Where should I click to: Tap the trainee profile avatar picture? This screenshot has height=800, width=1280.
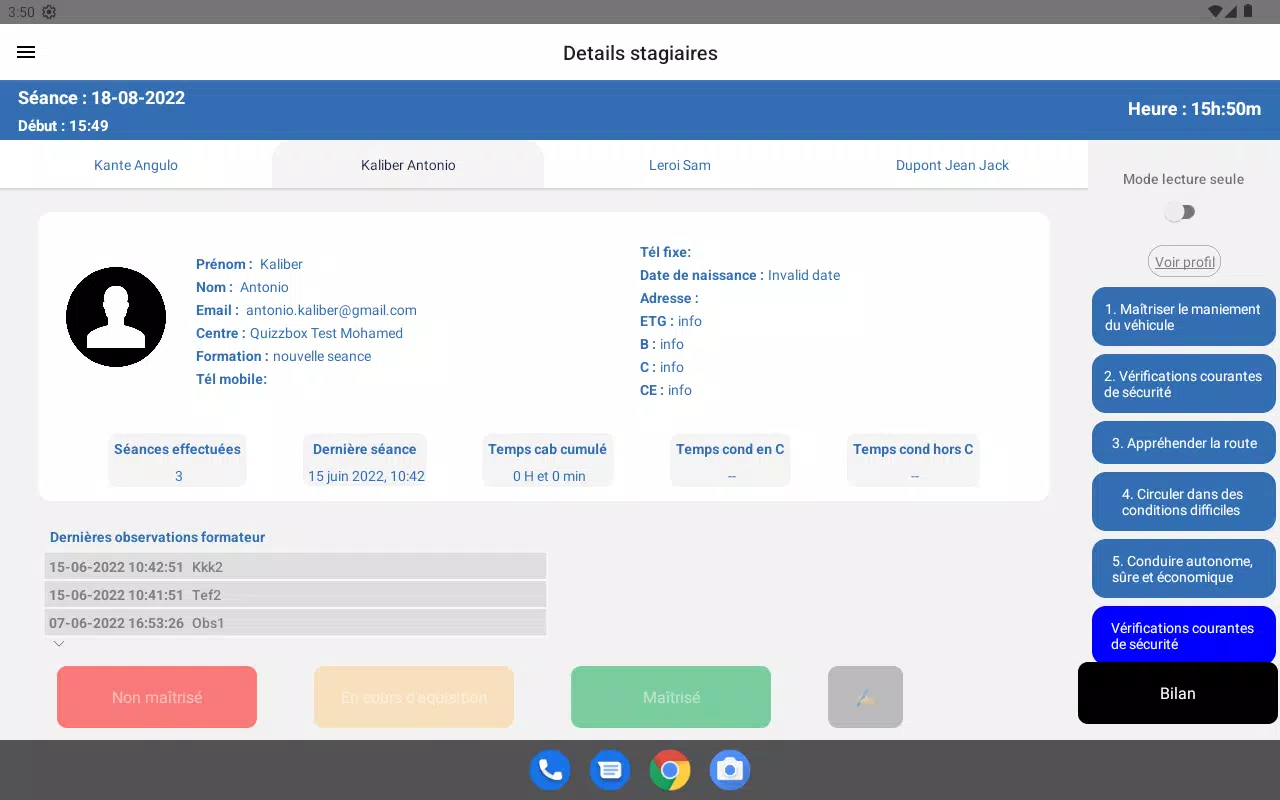pos(116,317)
